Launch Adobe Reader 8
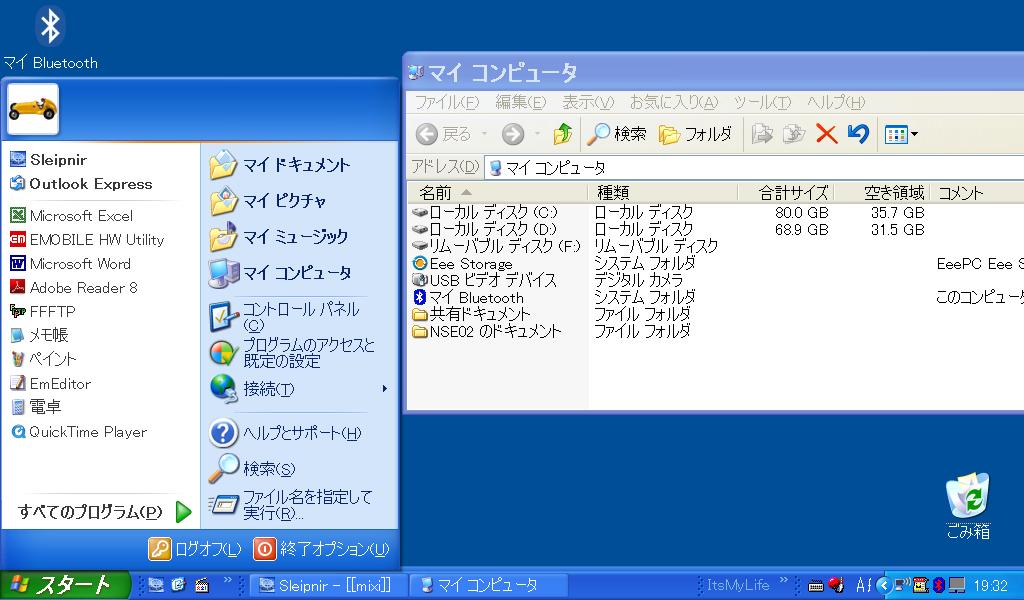 (74, 287)
